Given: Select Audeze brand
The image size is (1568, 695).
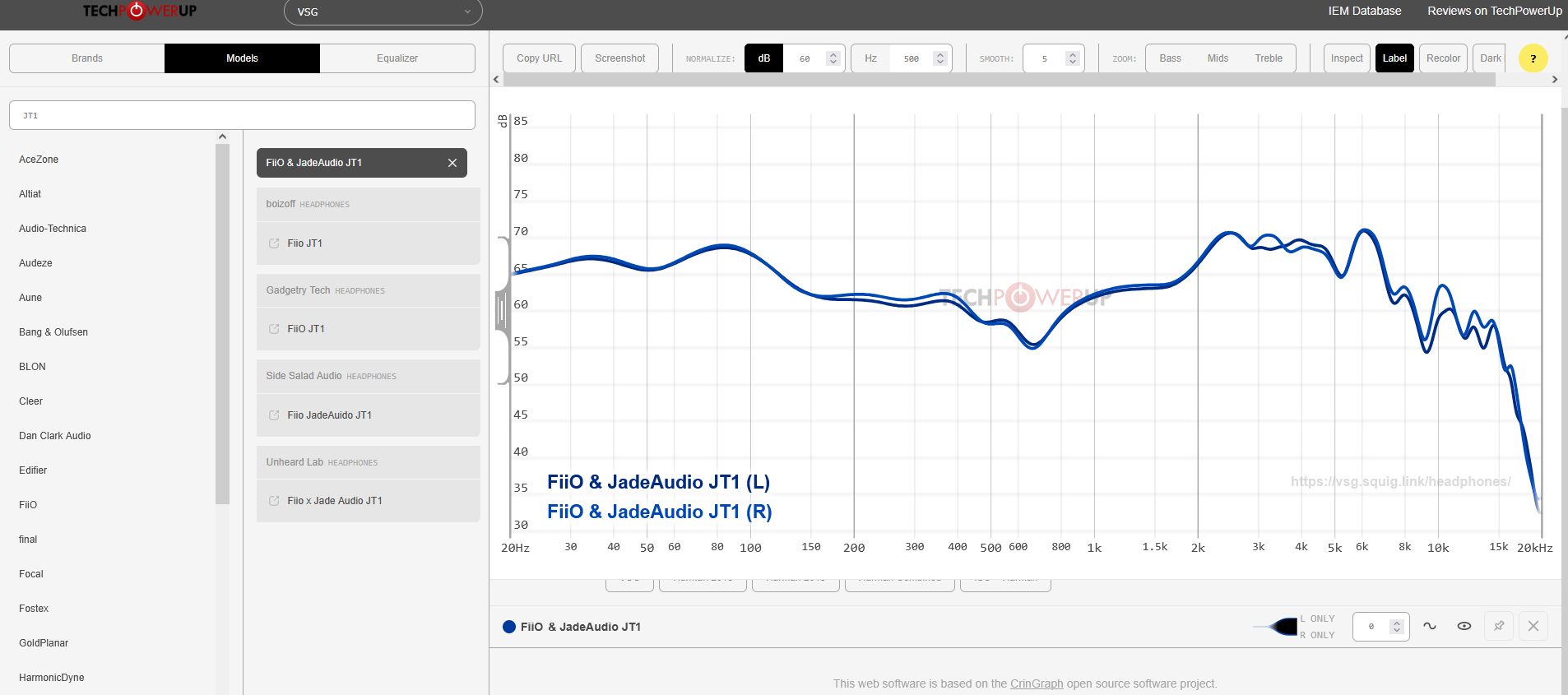Looking at the screenshot, I should pyautogui.click(x=35, y=263).
